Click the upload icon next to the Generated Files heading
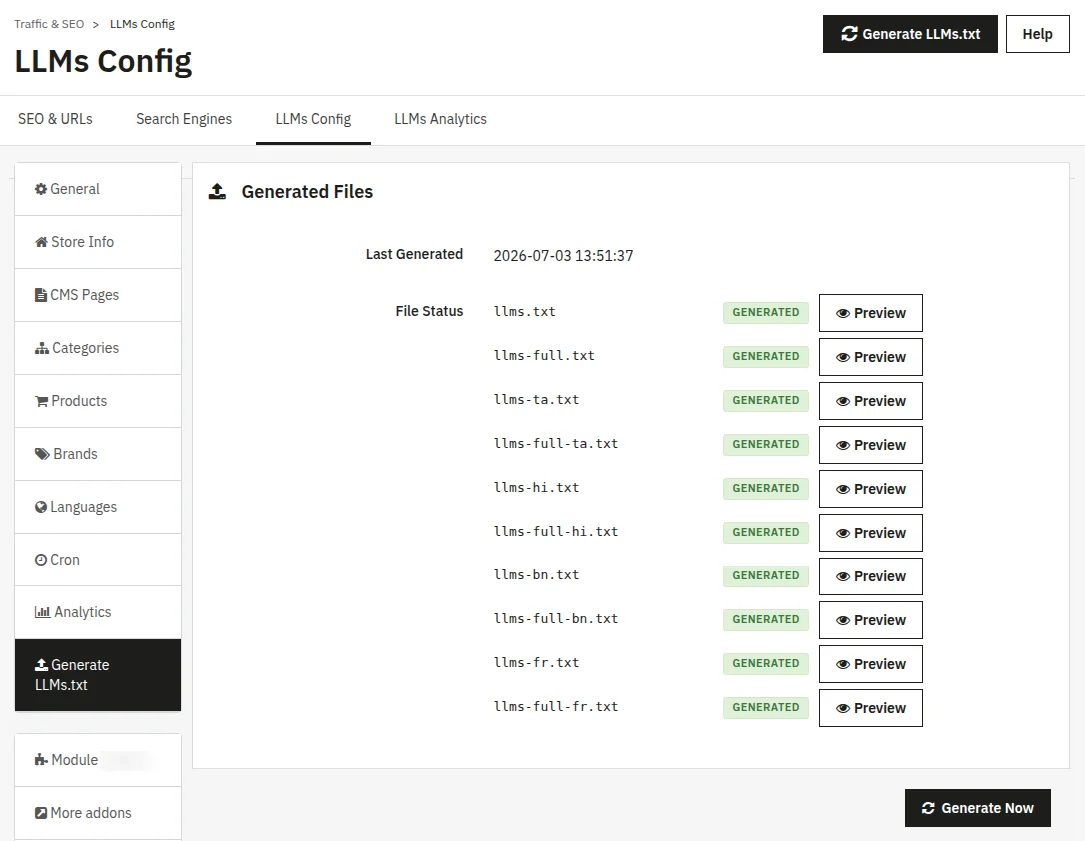 click(x=217, y=192)
